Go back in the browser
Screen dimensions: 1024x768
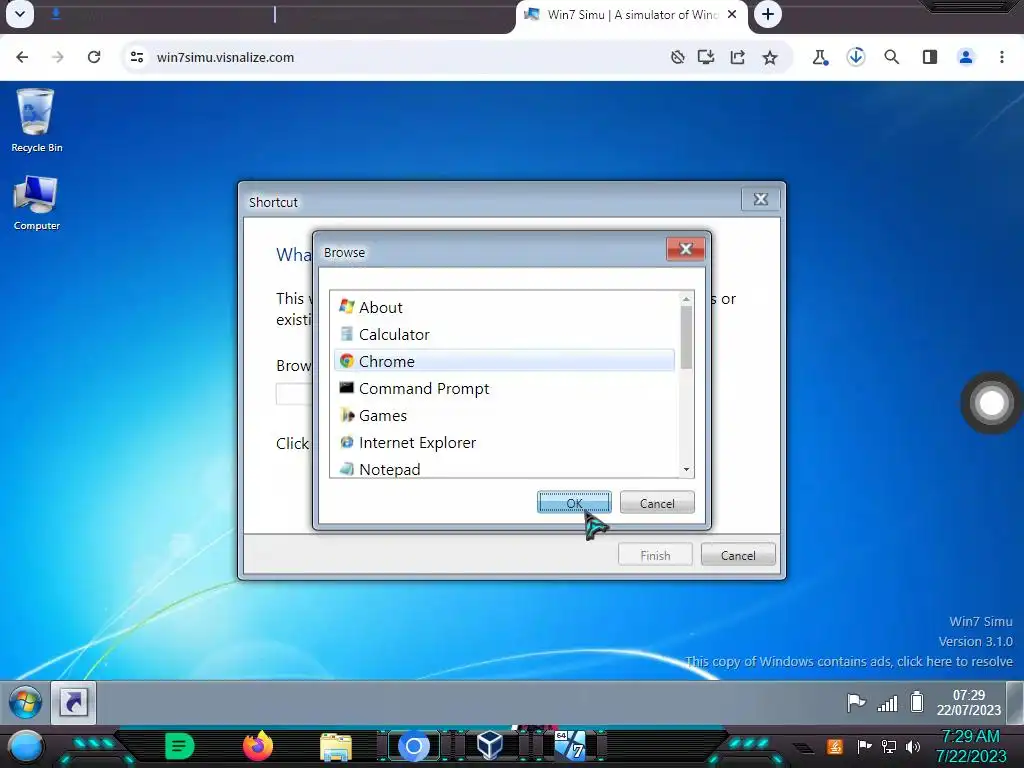[22, 57]
